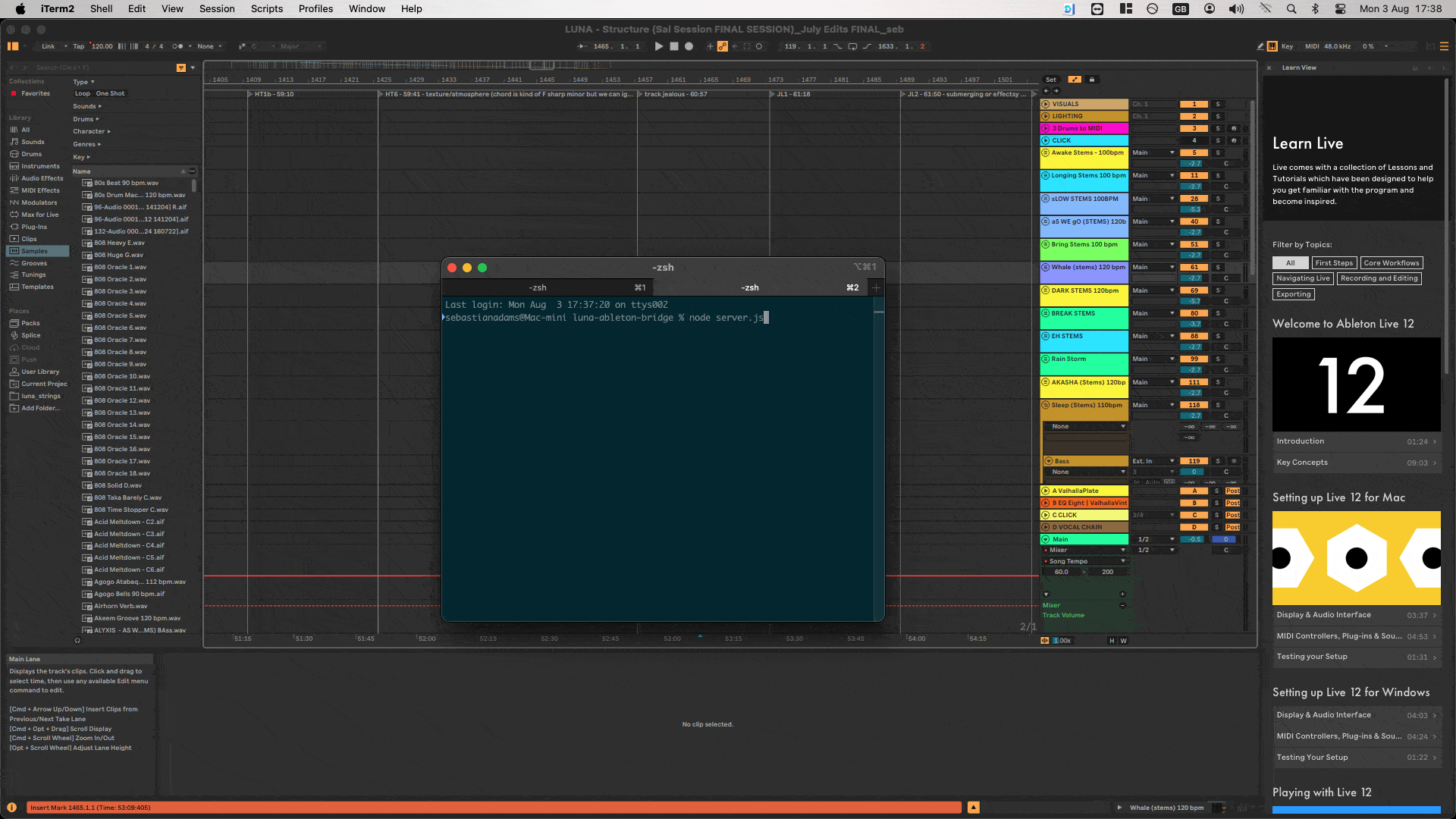1456x819 pixels.
Task: Open Audio Effects in the browser library
Action: coord(42,179)
